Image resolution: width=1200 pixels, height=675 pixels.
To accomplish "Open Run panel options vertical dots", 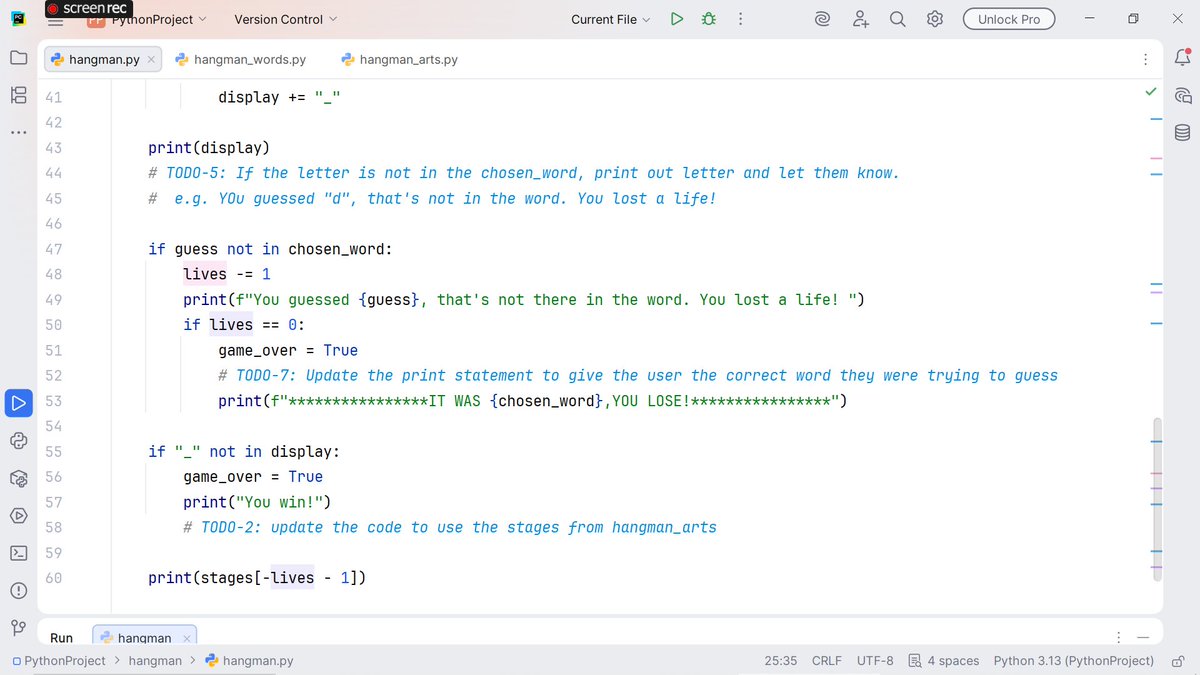I will tap(1118, 638).
